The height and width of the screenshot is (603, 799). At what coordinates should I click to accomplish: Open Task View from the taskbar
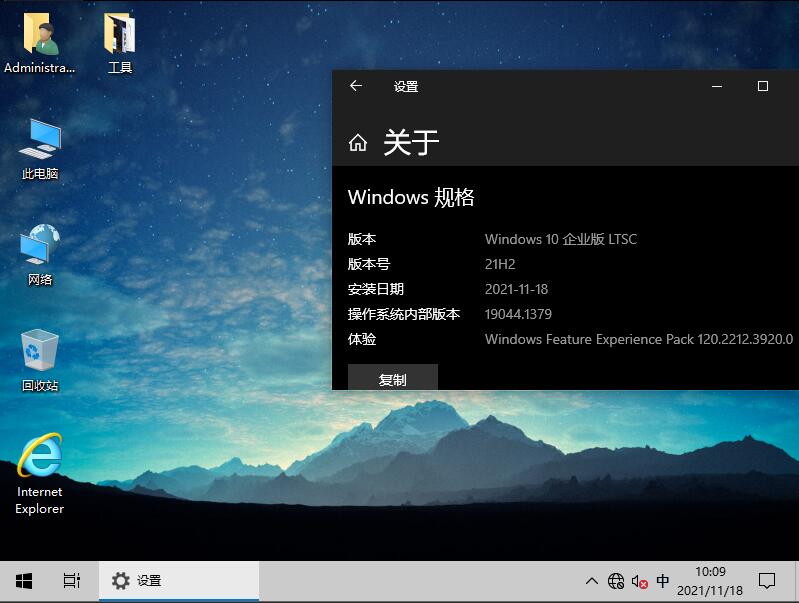(71, 581)
